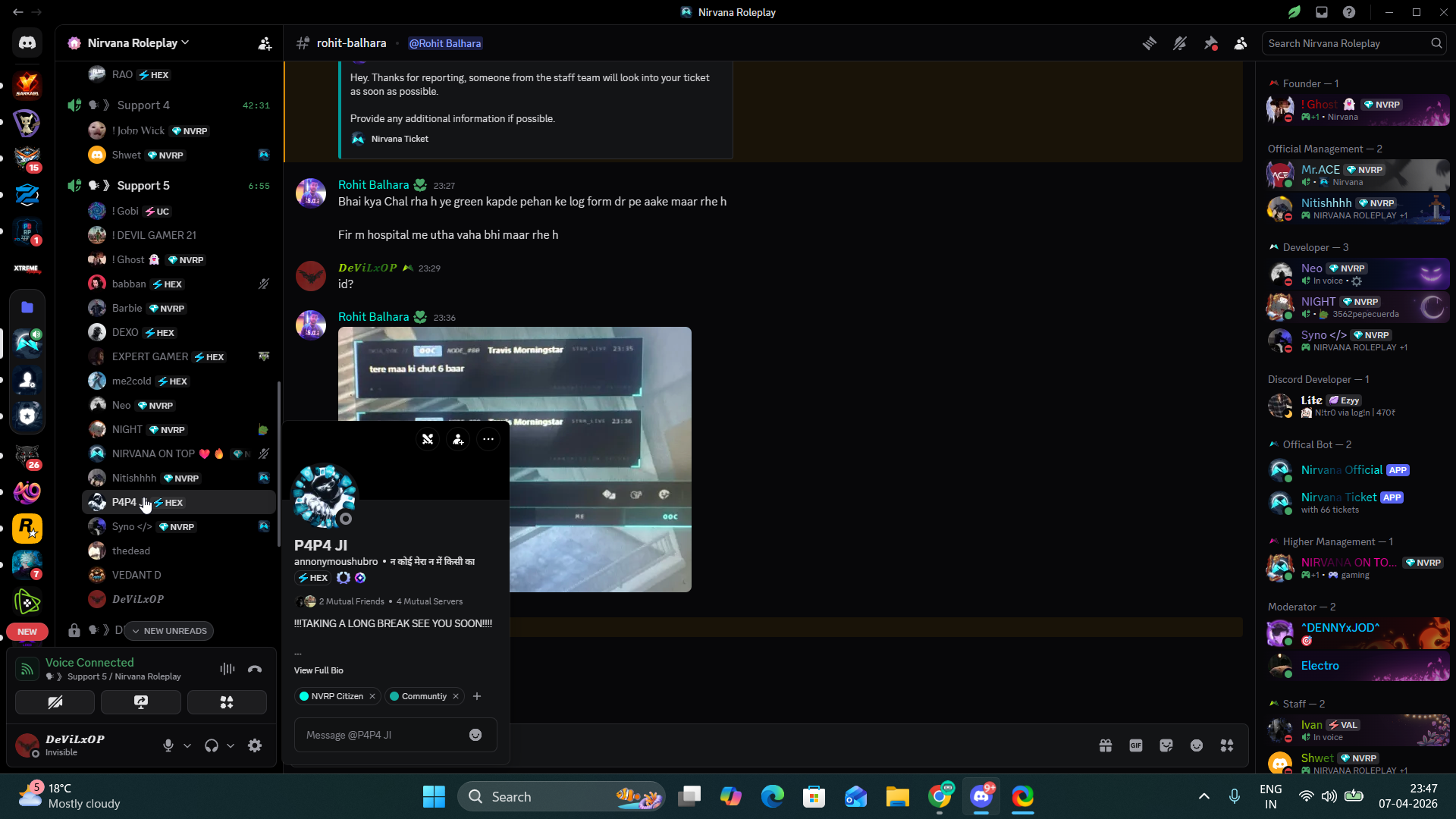Open audio output device options chevron

[x=231, y=745]
